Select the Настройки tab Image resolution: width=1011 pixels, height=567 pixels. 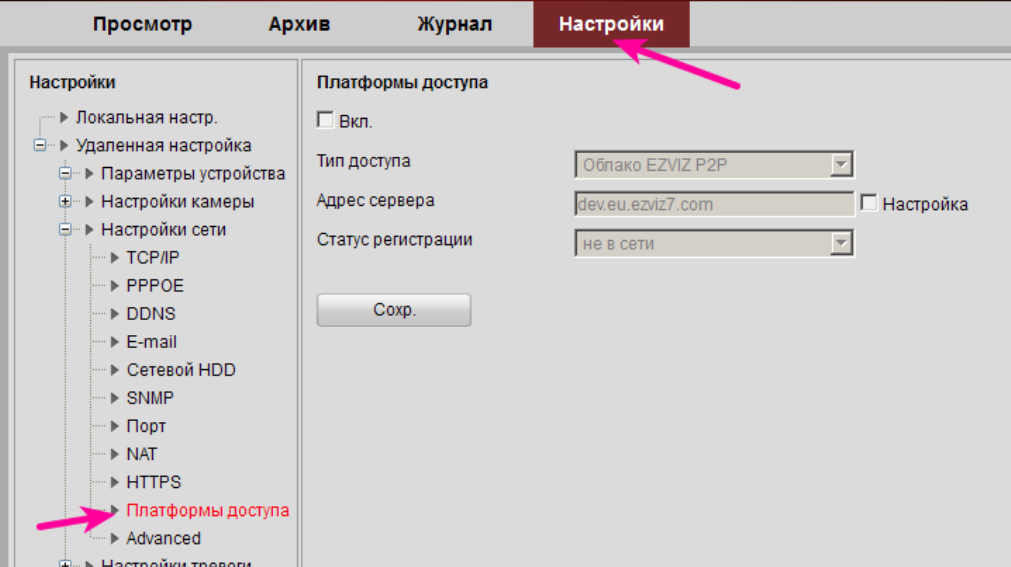pos(611,24)
